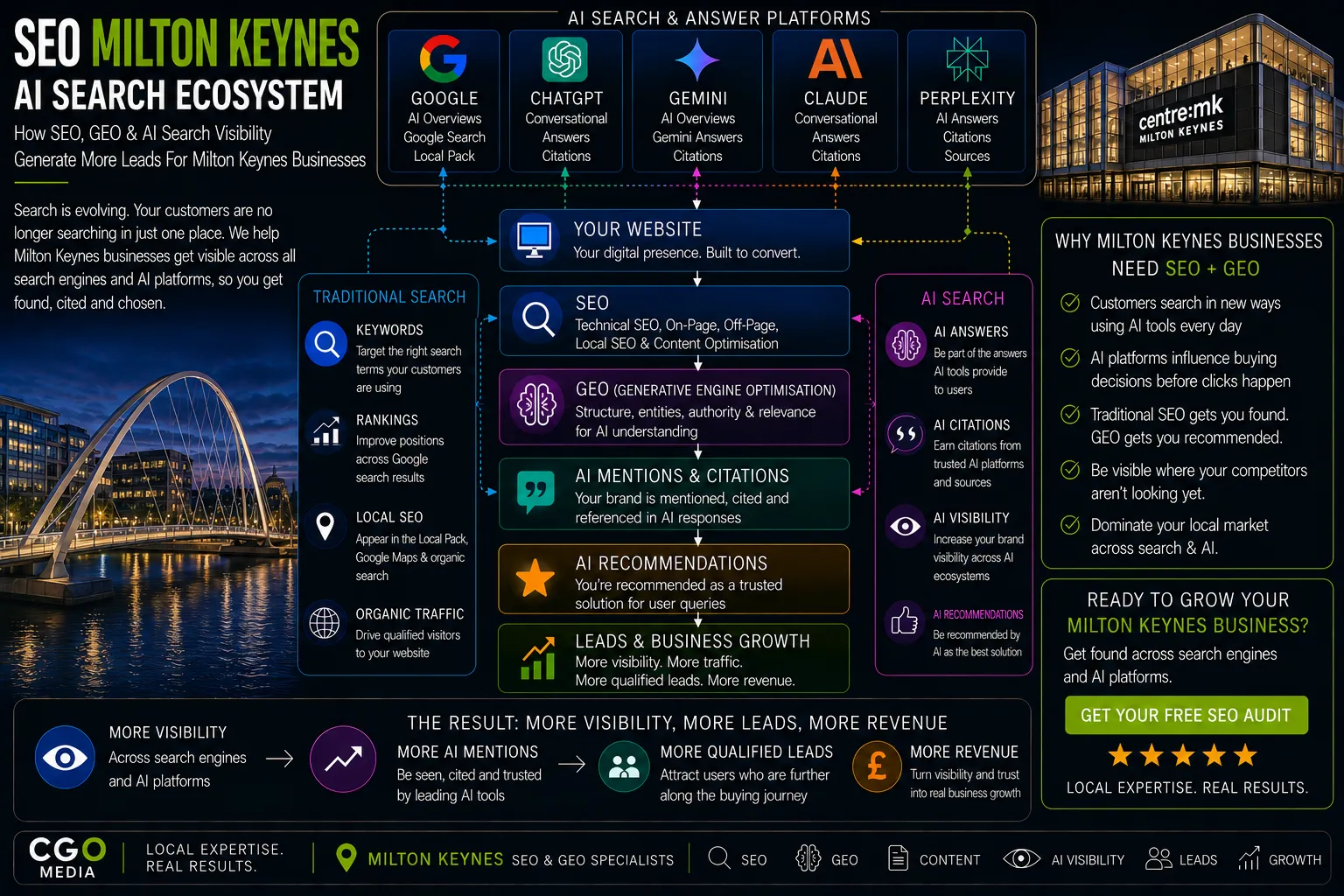Image resolution: width=1344 pixels, height=896 pixels.
Task: Click checkmark beside AI platforms influence buying
Action: click(x=1070, y=358)
